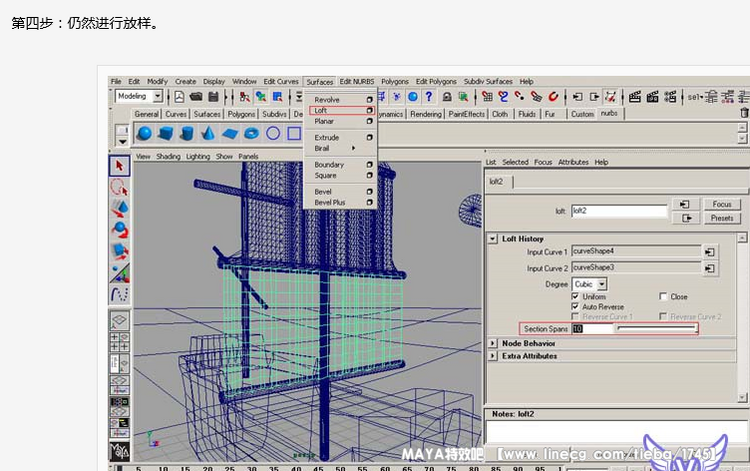Switch to the Polygons shelf tab
Screen dimensions: 750x471
pos(242,115)
